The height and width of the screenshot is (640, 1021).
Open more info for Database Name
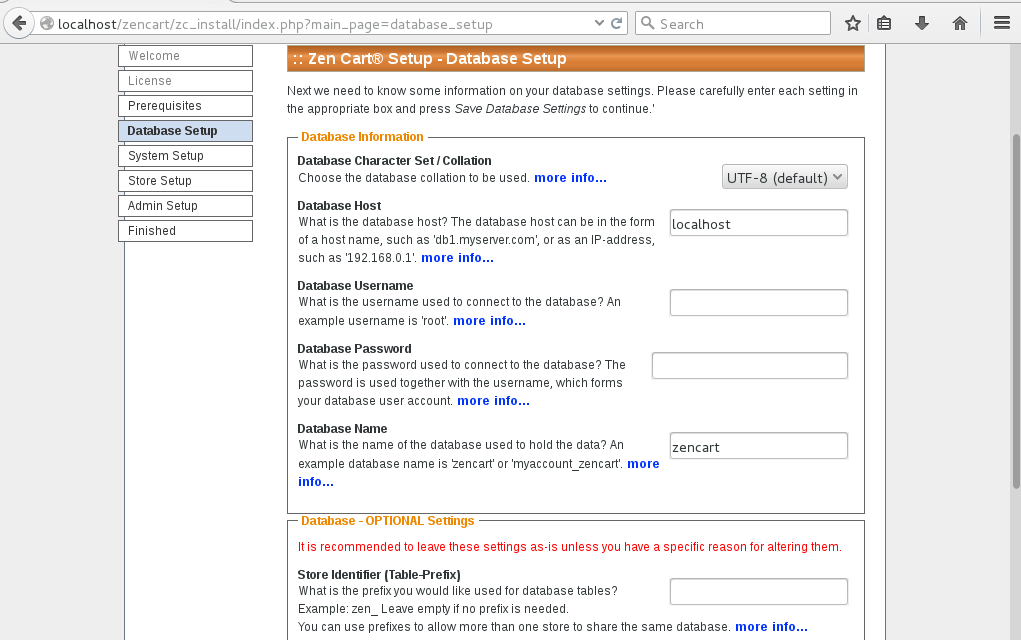[643, 464]
